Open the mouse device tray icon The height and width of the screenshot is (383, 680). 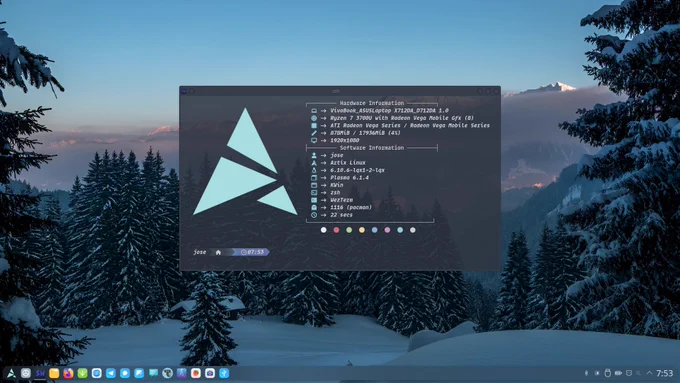pos(608,373)
